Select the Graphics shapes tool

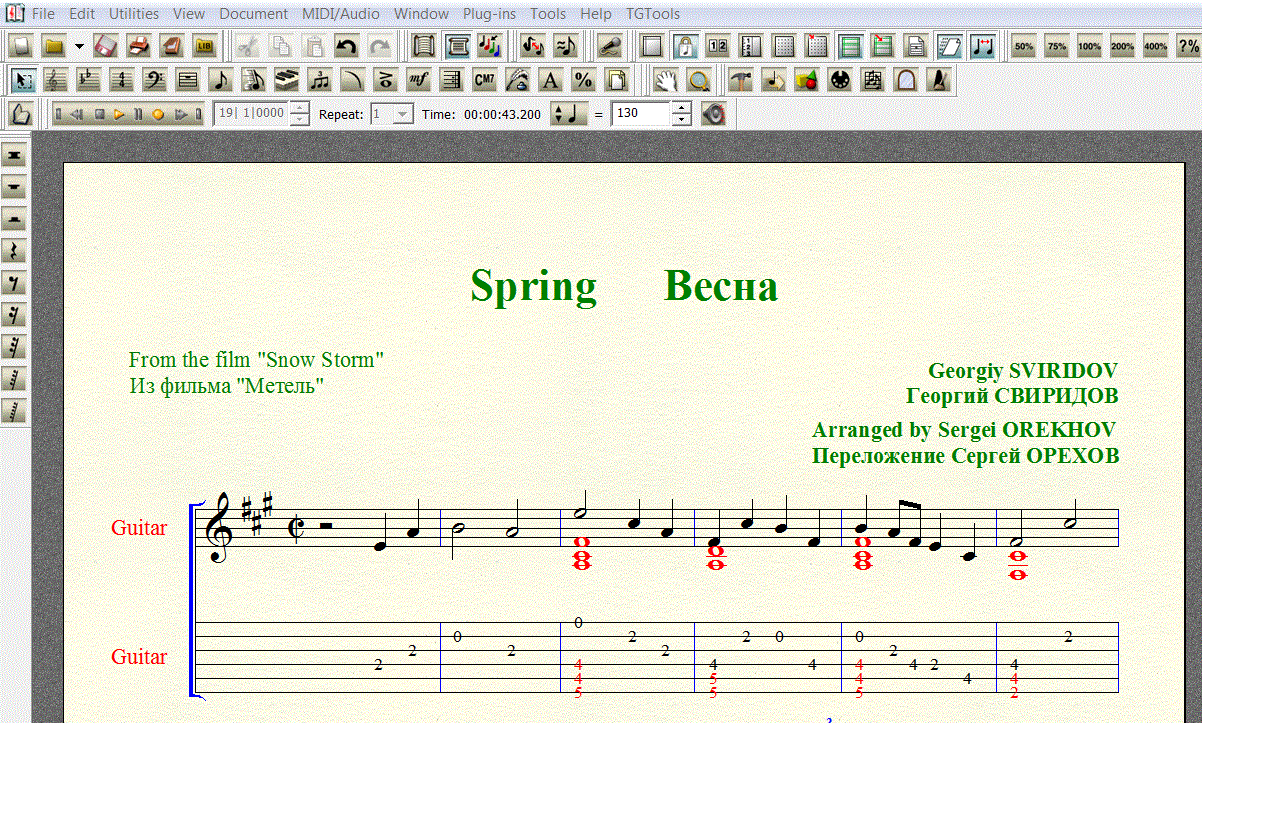point(806,80)
